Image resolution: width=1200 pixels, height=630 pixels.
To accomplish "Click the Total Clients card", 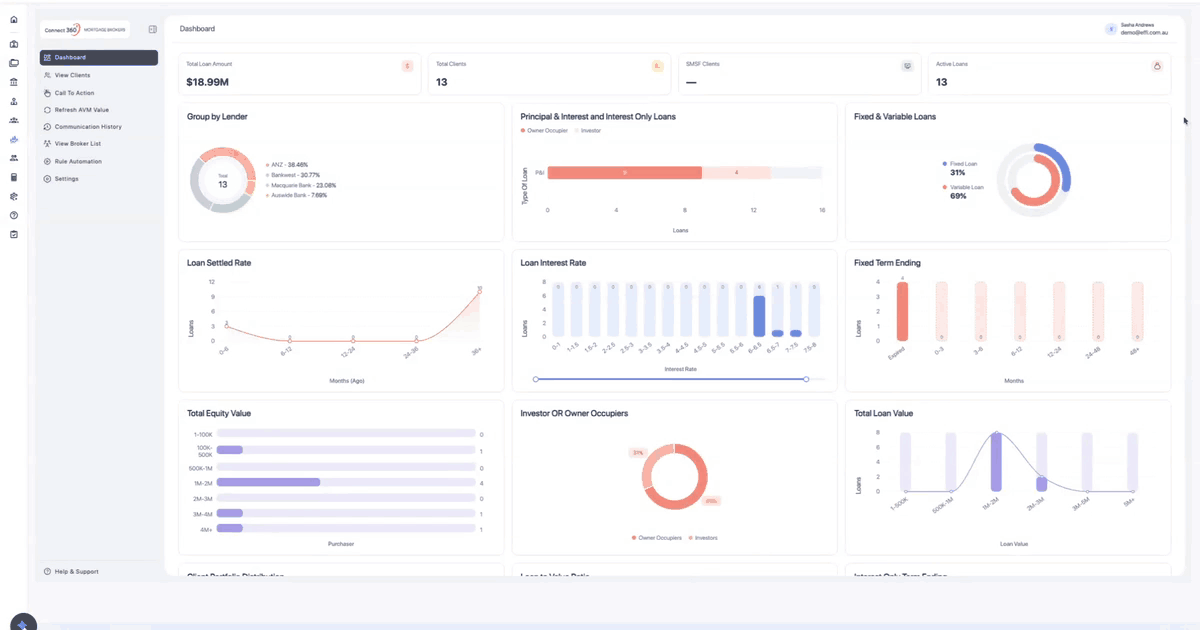I will tap(549, 74).
